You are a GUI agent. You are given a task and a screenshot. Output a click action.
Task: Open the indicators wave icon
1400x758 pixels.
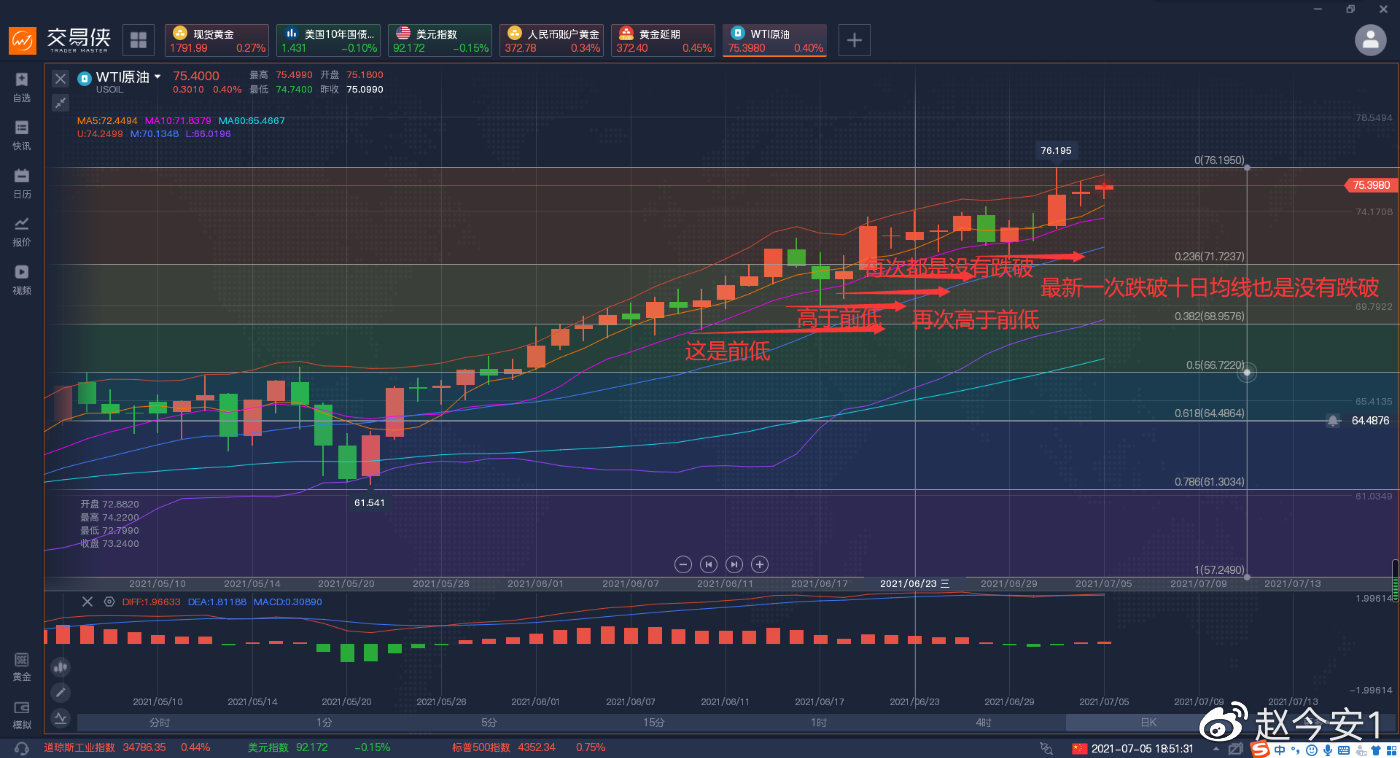60,717
